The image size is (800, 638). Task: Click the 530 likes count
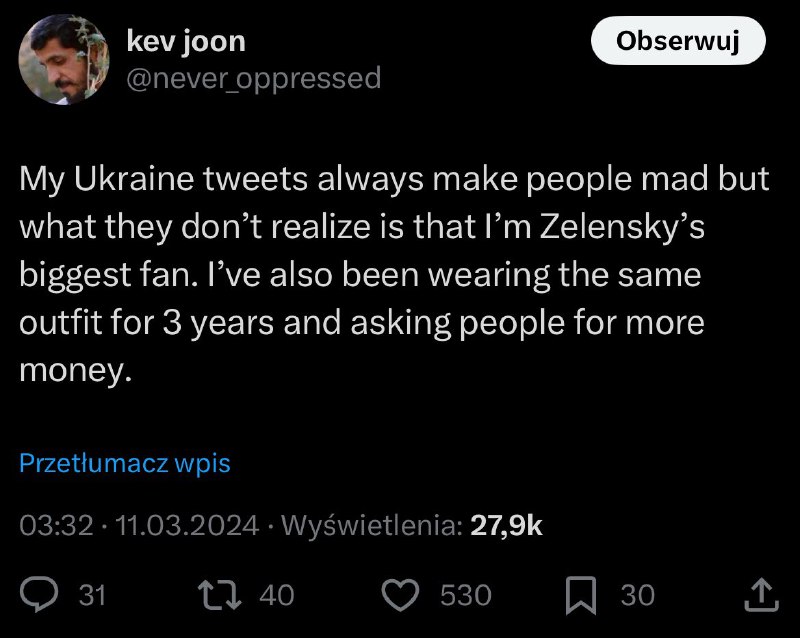(x=466, y=595)
